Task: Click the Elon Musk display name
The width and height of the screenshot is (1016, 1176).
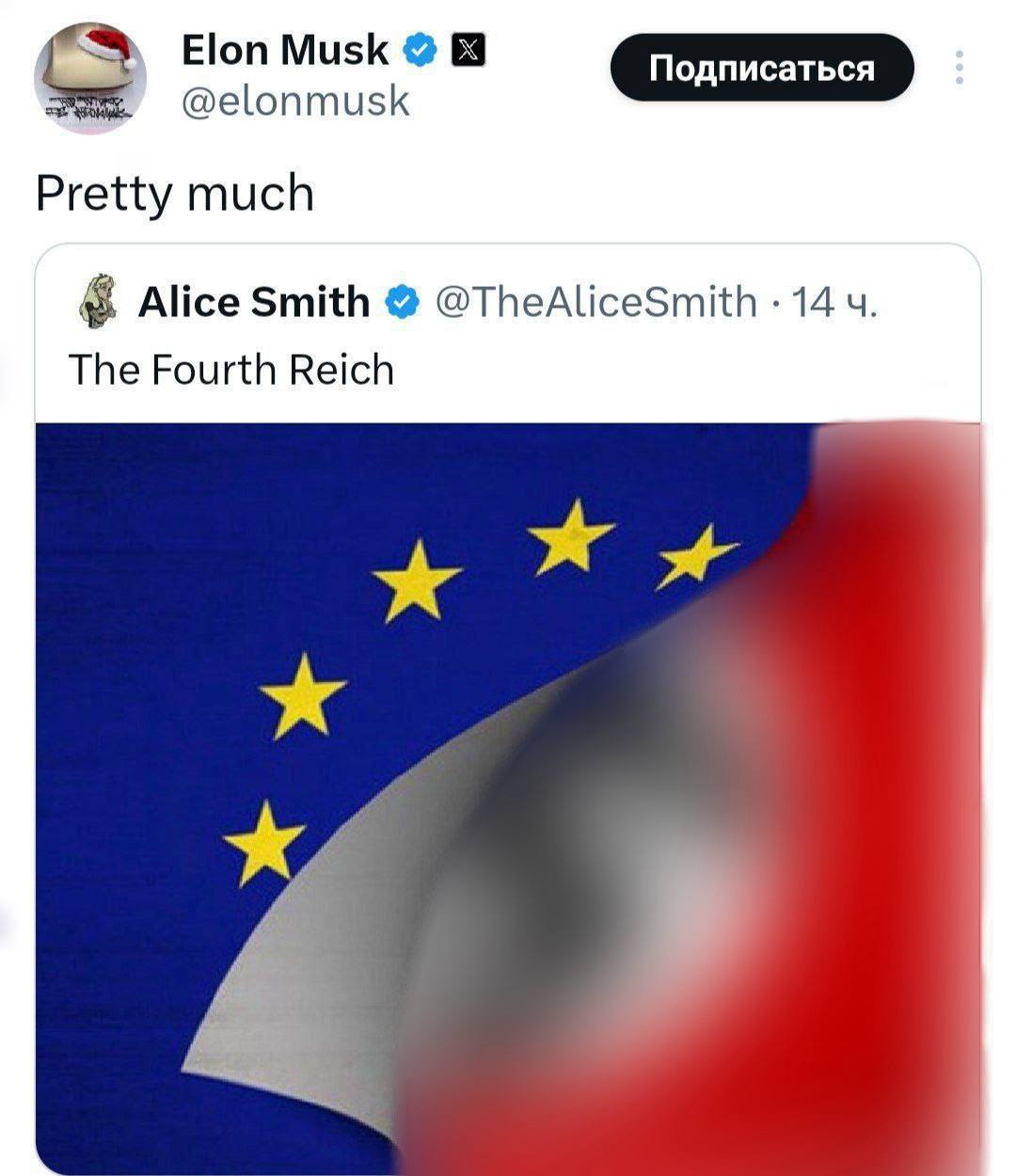Action: [x=284, y=50]
